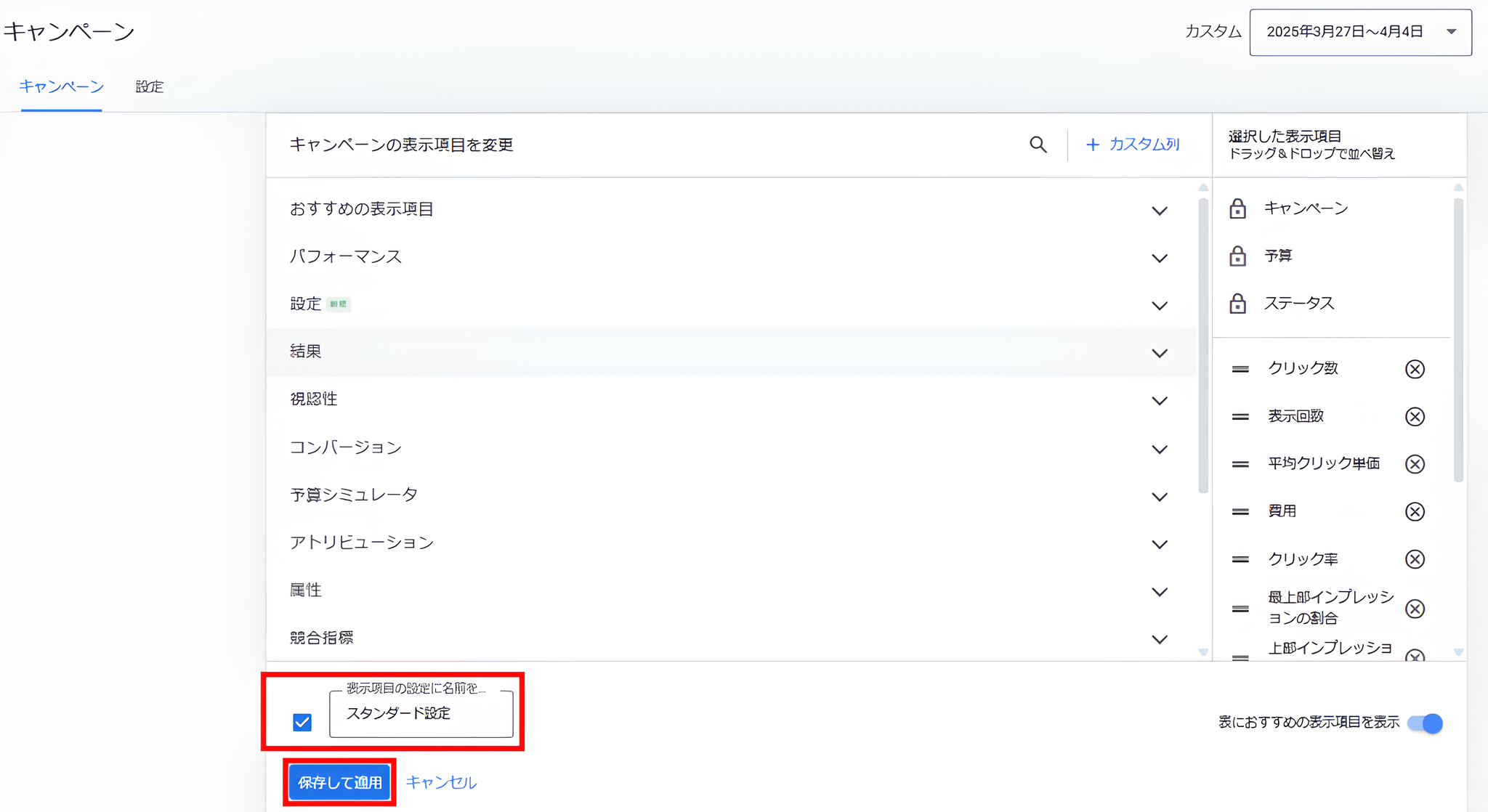The image size is (1488, 812).
Task: Remove クリック率 column with X icon
Action: coord(1414,559)
